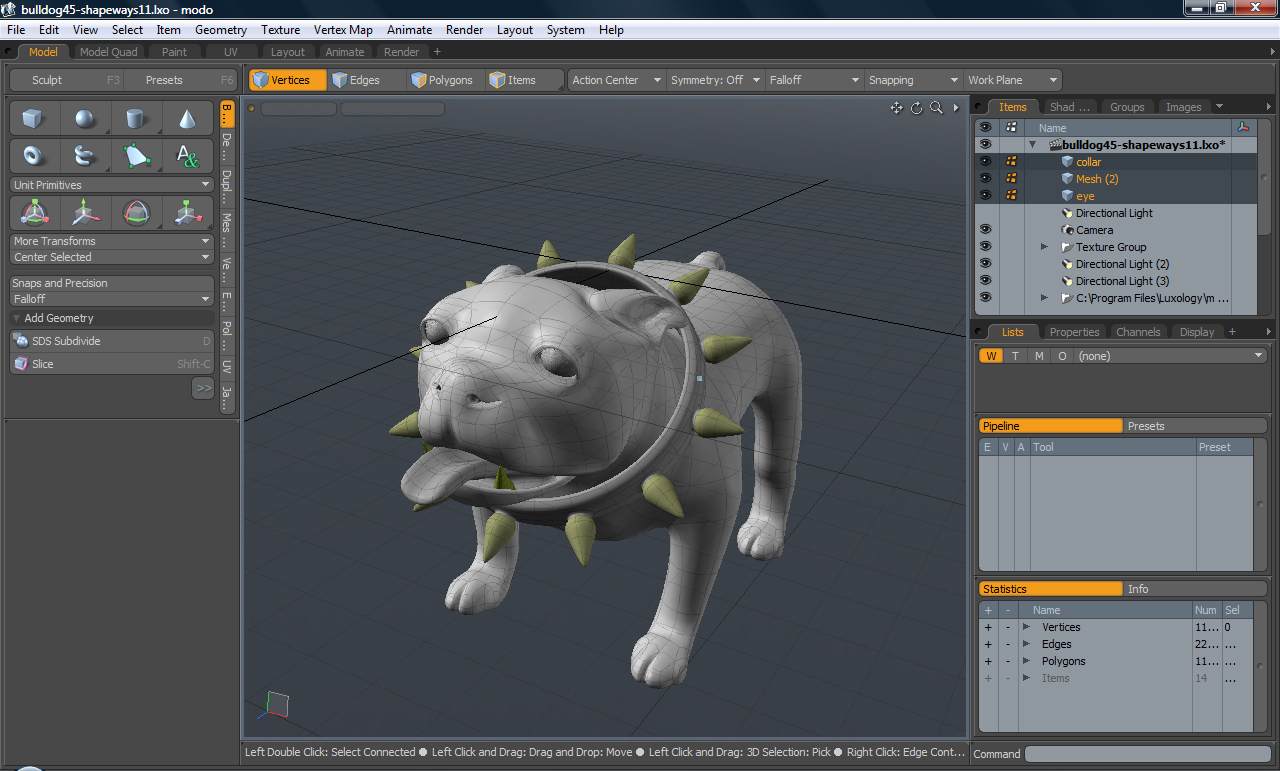Toggle visibility of Mesh (2) item
The height and width of the screenshot is (771, 1280).
click(985, 179)
